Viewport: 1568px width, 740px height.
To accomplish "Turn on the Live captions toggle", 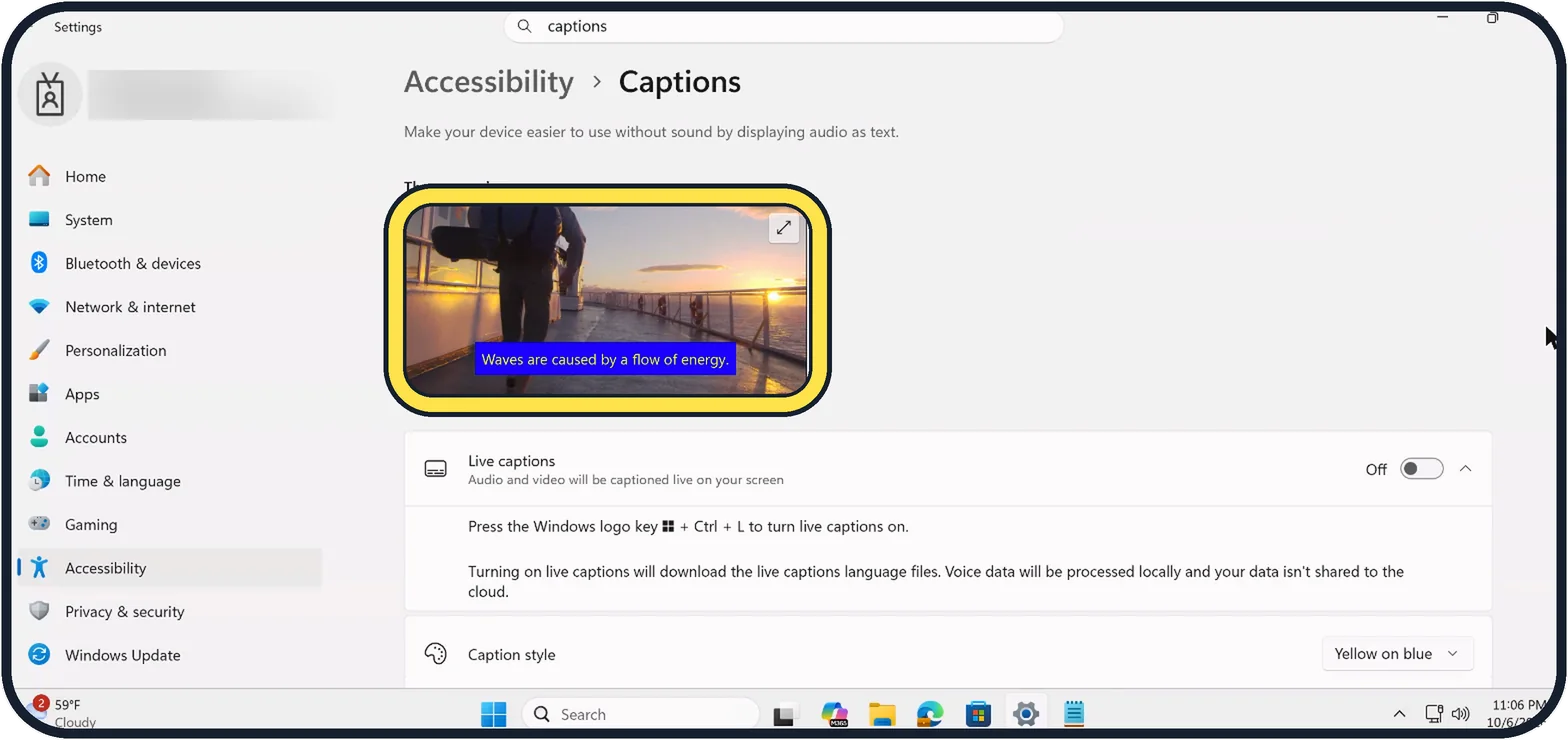I will pos(1421,469).
